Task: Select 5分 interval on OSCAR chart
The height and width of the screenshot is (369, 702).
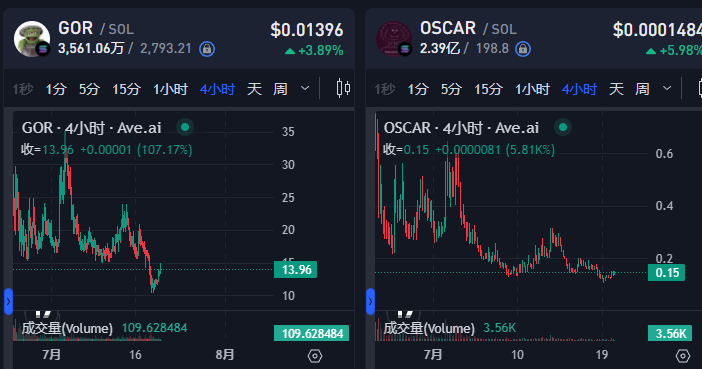Action: tap(451, 89)
